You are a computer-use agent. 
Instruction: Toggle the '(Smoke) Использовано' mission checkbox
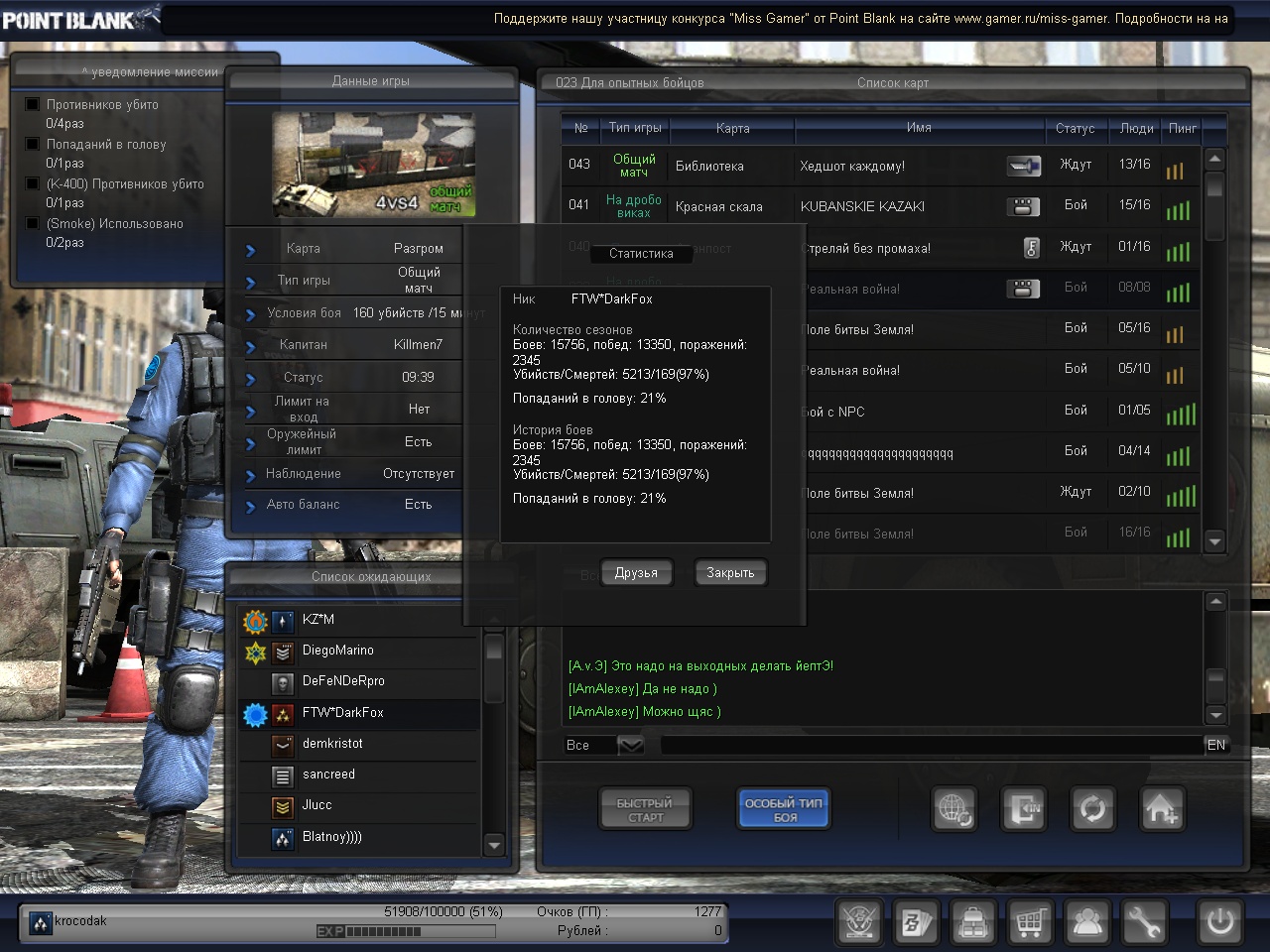pyautogui.click(x=33, y=223)
